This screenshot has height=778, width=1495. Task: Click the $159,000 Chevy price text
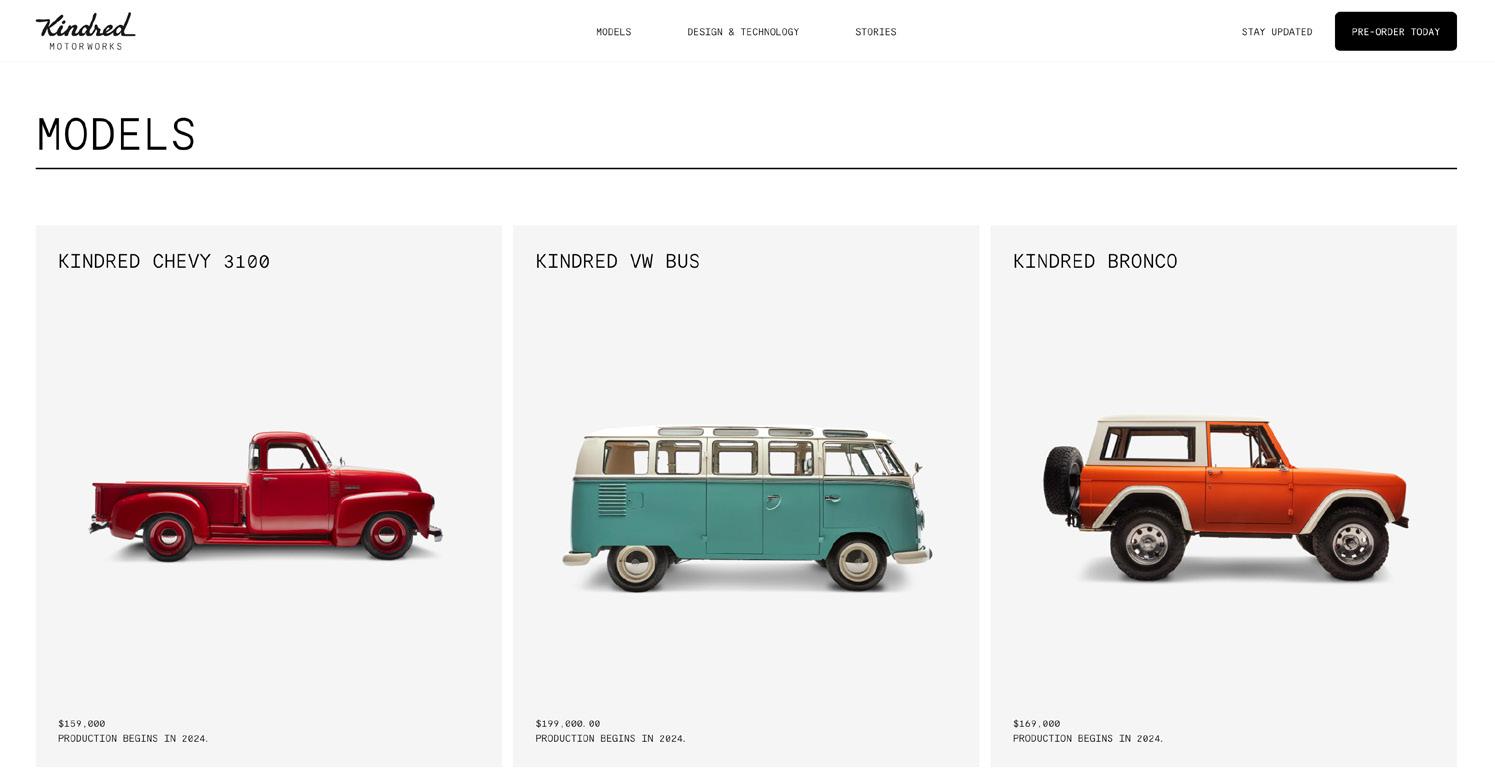(x=81, y=724)
